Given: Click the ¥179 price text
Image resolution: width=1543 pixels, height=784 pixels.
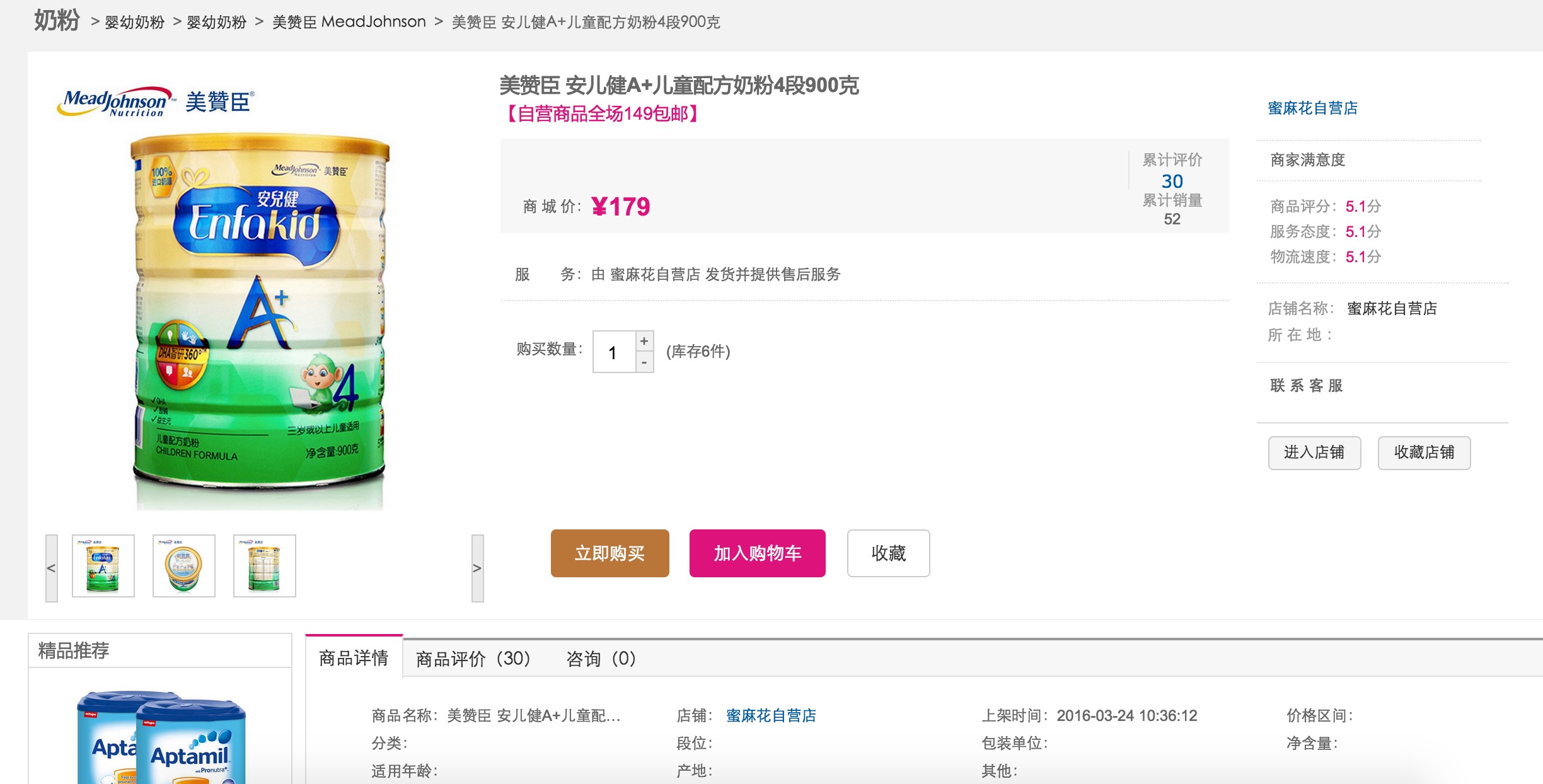Looking at the screenshot, I should [621, 207].
